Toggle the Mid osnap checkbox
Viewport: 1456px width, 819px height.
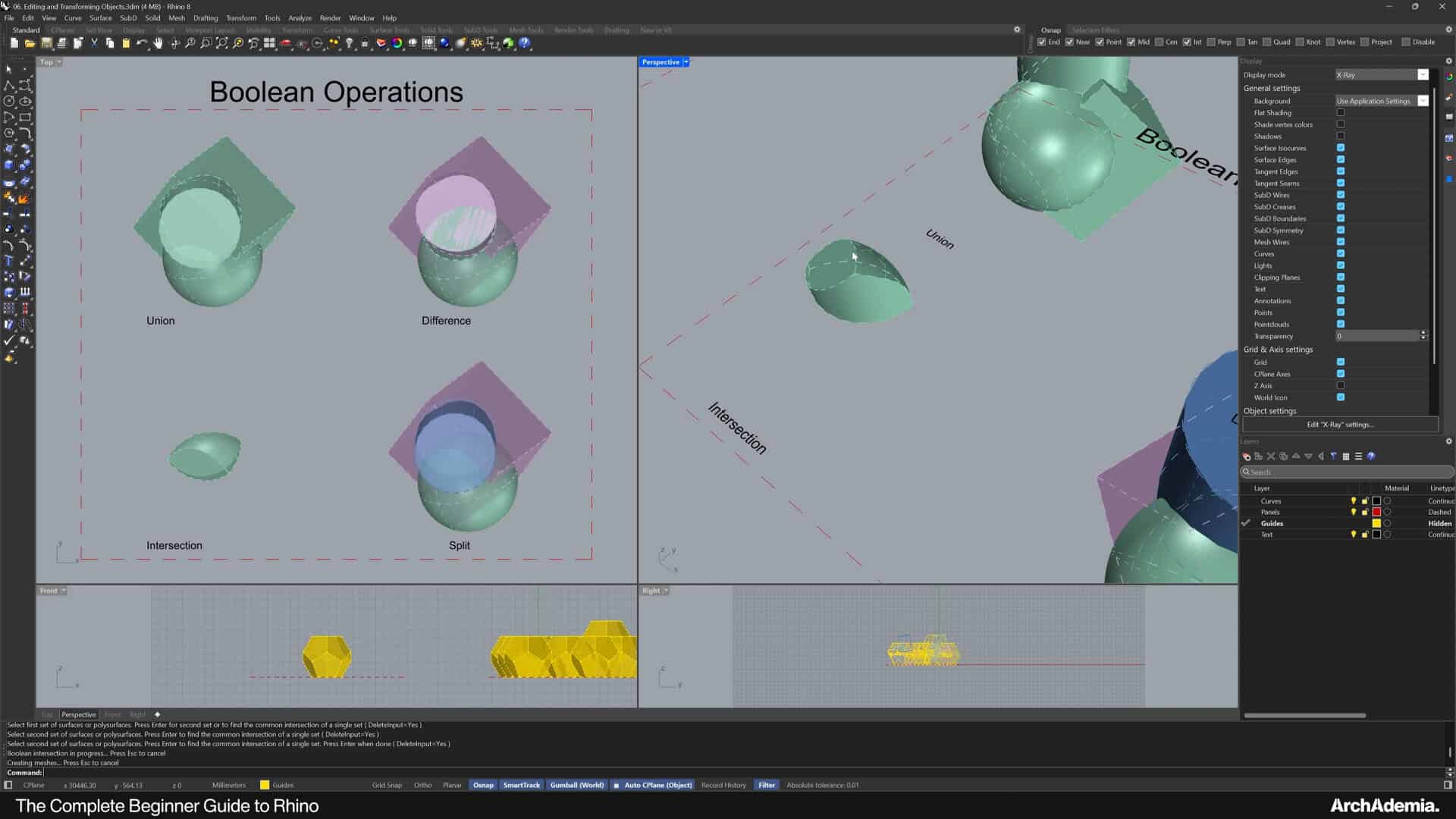[1131, 42]
